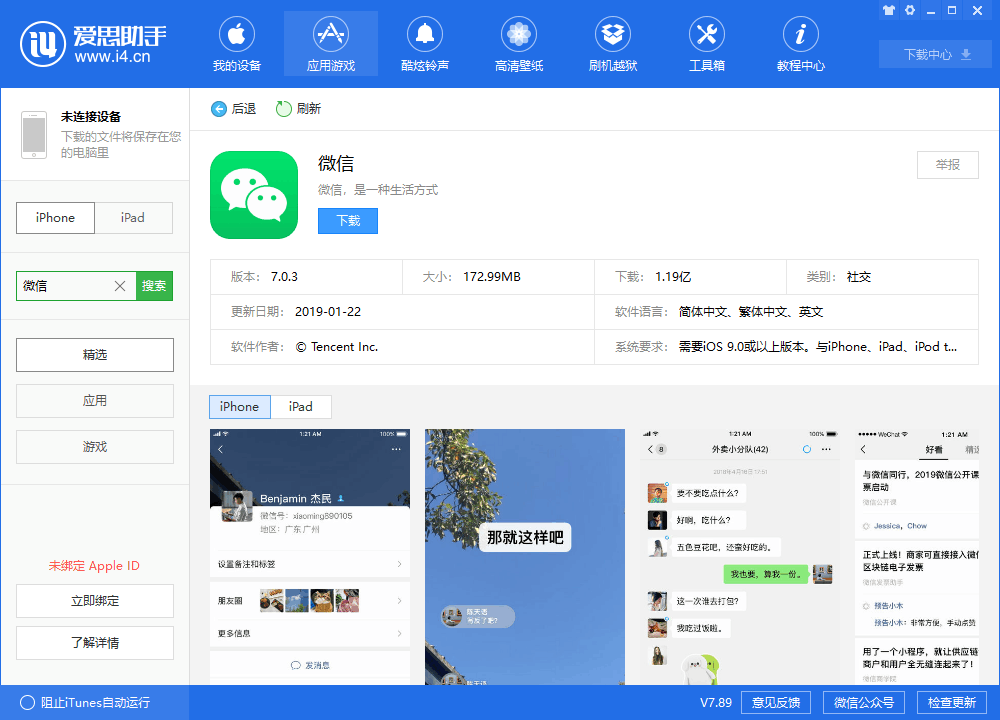Toggle 阻止iTunes自动运行 option

click(x=85, y=703)
